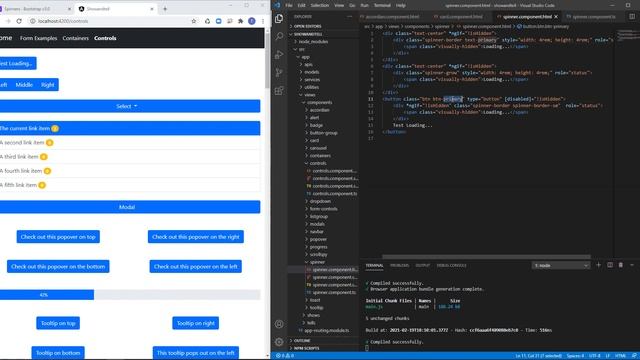Screen dimensions: 640x360
Task: Open the Terminal menu in VS Code
Action: tap(382, 5)
